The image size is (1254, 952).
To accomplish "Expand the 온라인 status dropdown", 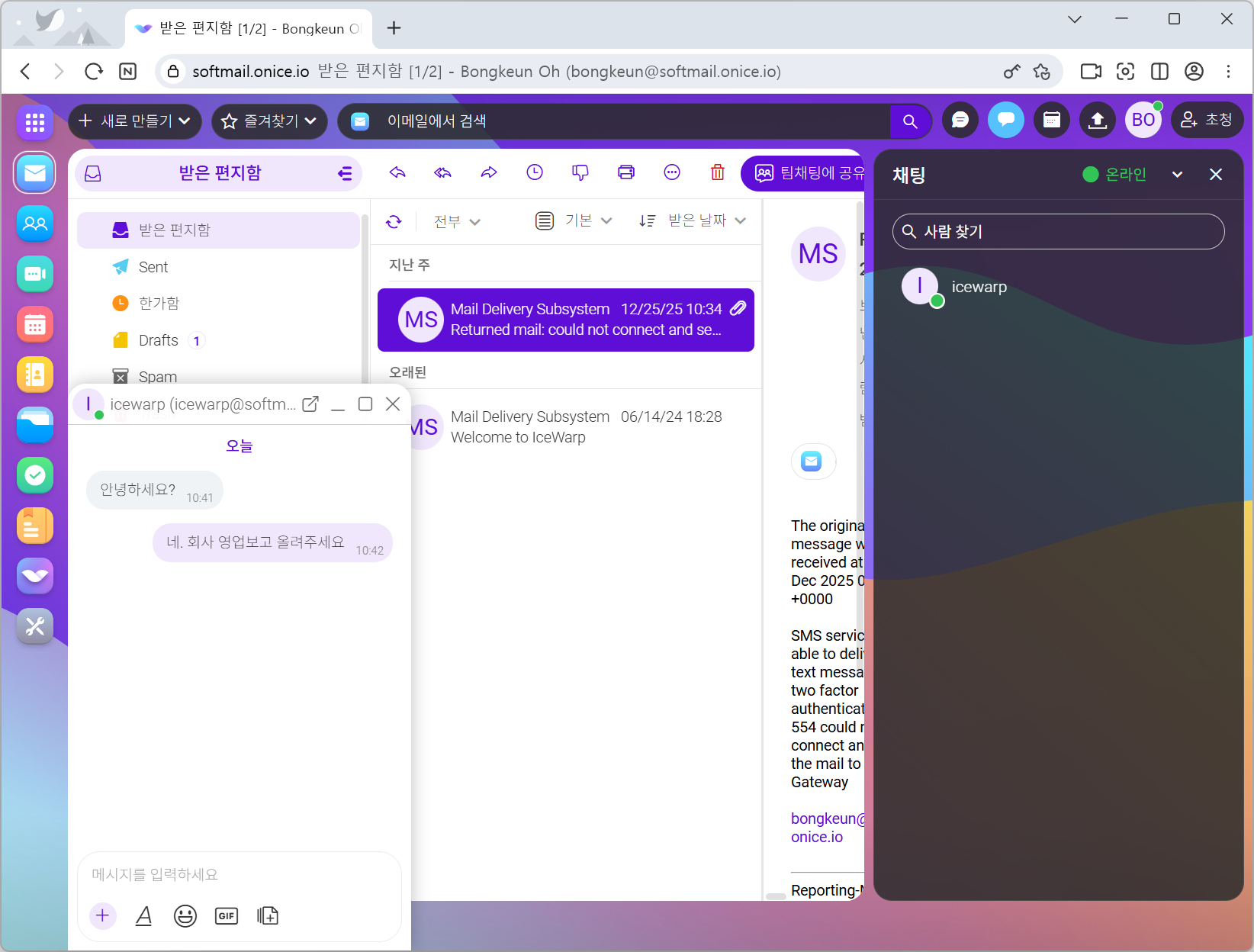I will coord(1177,175).
